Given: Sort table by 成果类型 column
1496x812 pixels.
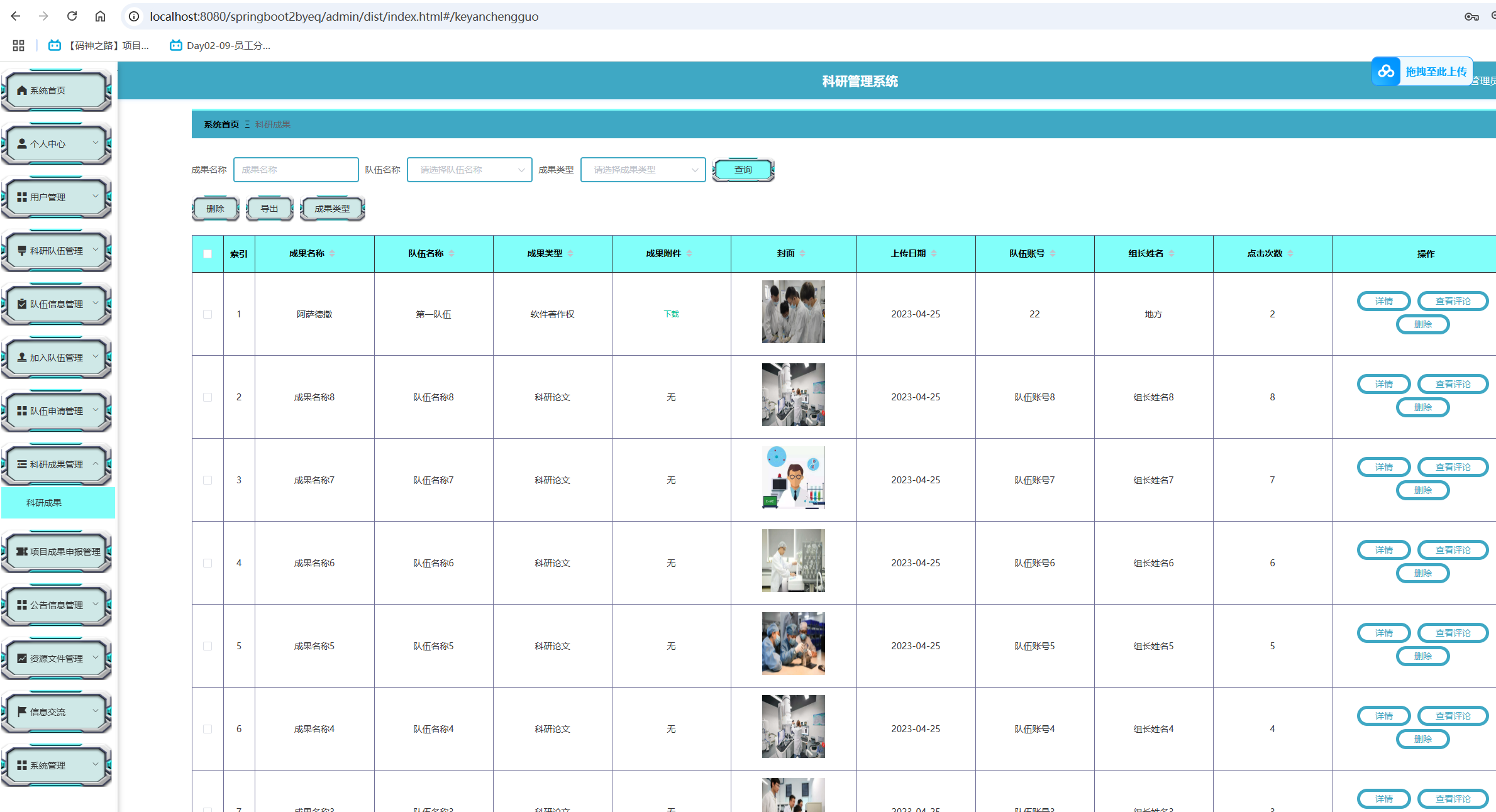Looking at the screenshot, I should tap(570, 253).
